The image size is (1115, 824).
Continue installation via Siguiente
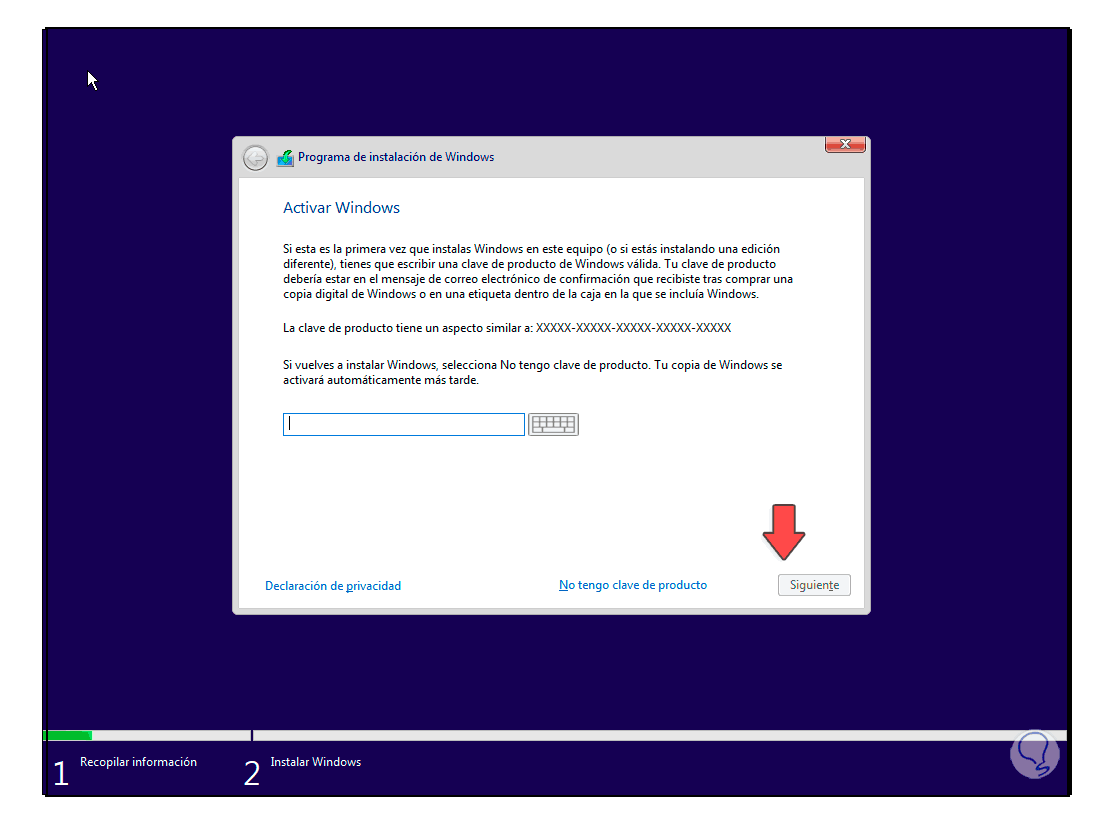(x=813, y=584)
